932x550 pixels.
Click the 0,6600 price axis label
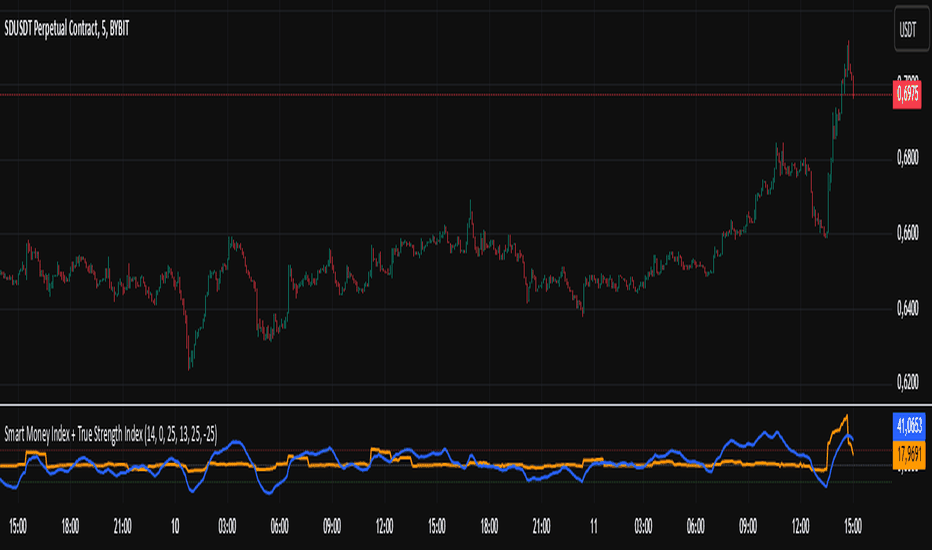click(907, 232)
